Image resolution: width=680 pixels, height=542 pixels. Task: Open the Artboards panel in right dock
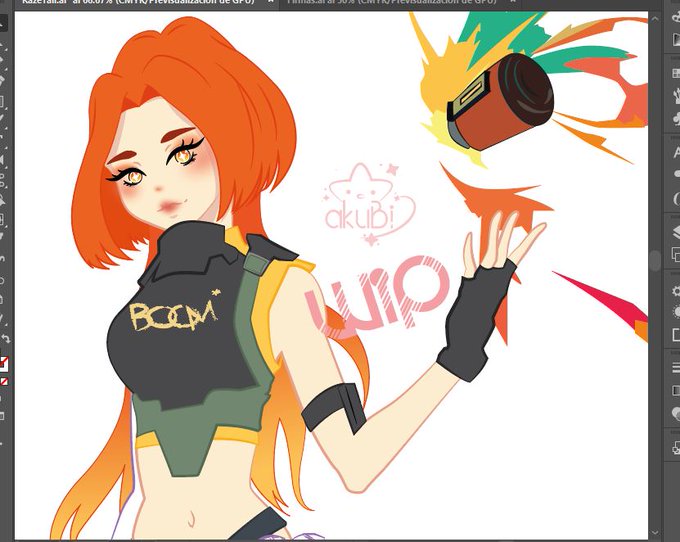pos(676,254)
